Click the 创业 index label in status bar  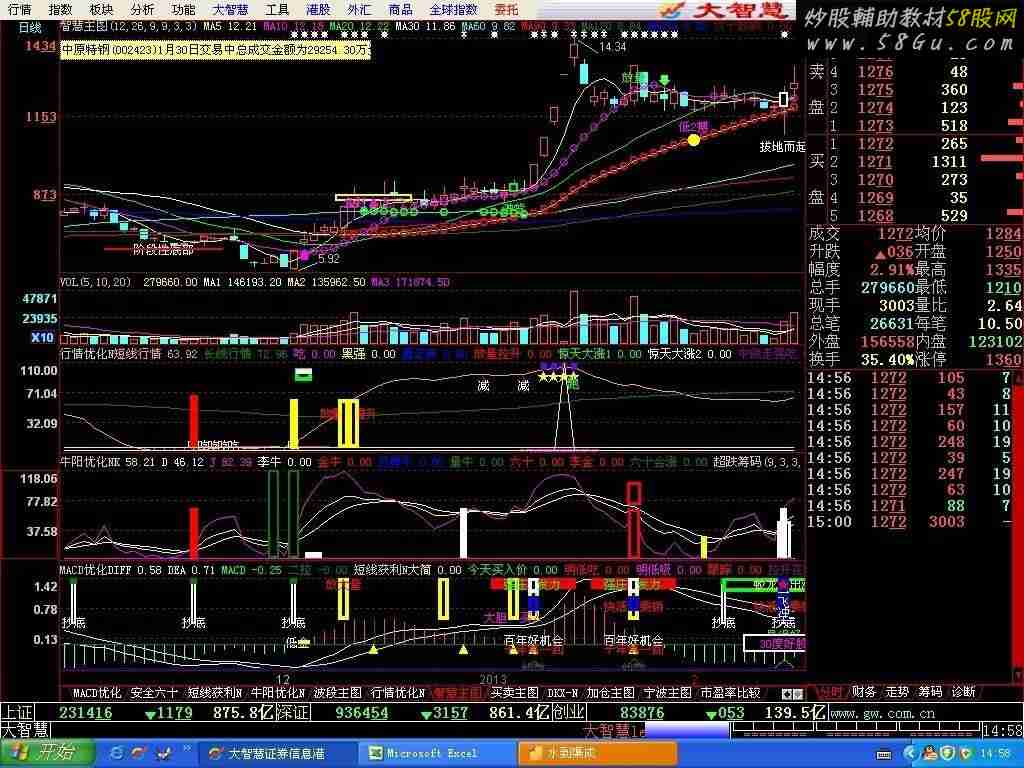tap(568, 712)
